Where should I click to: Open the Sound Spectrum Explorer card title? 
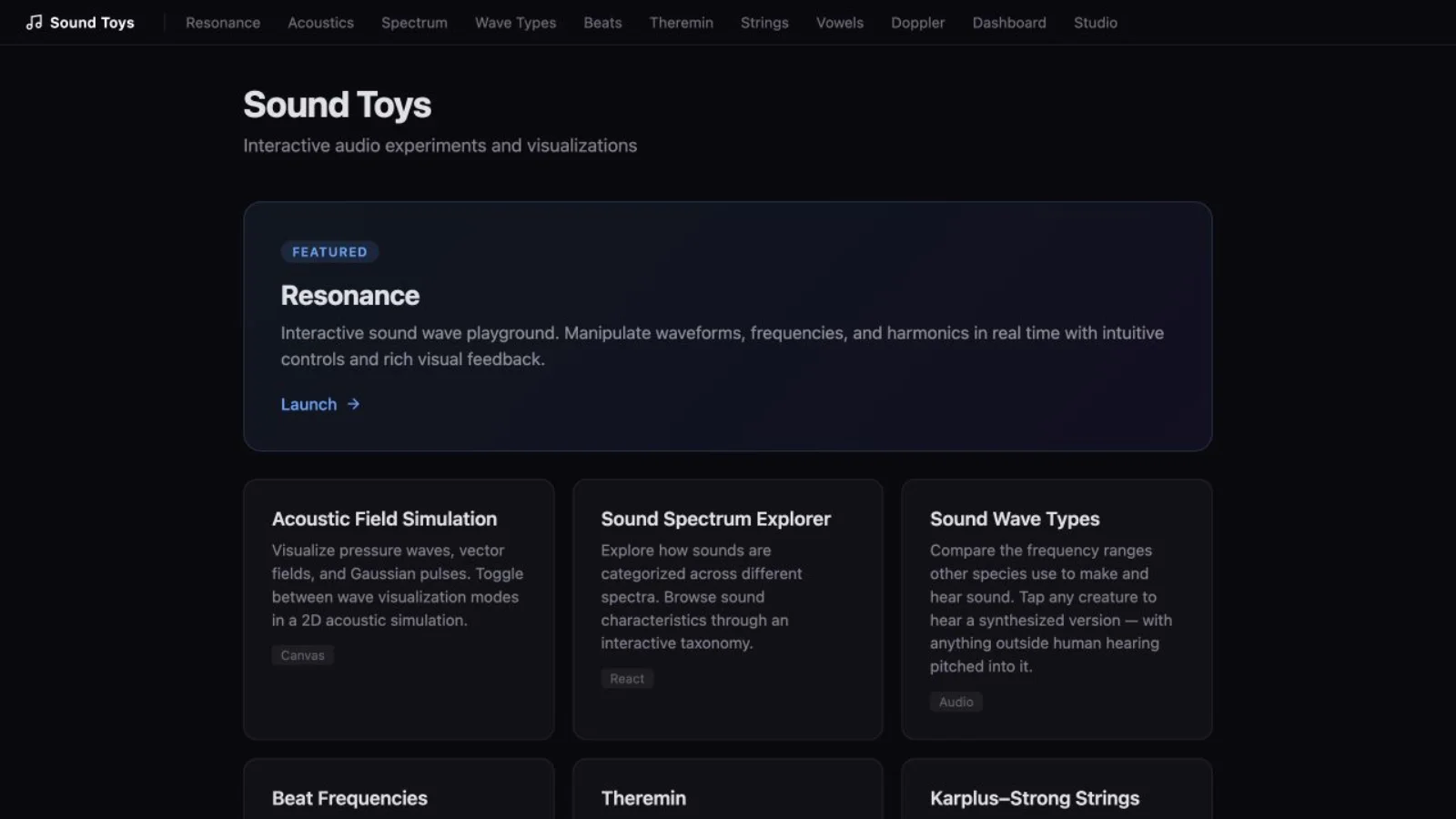pos(715,519)
